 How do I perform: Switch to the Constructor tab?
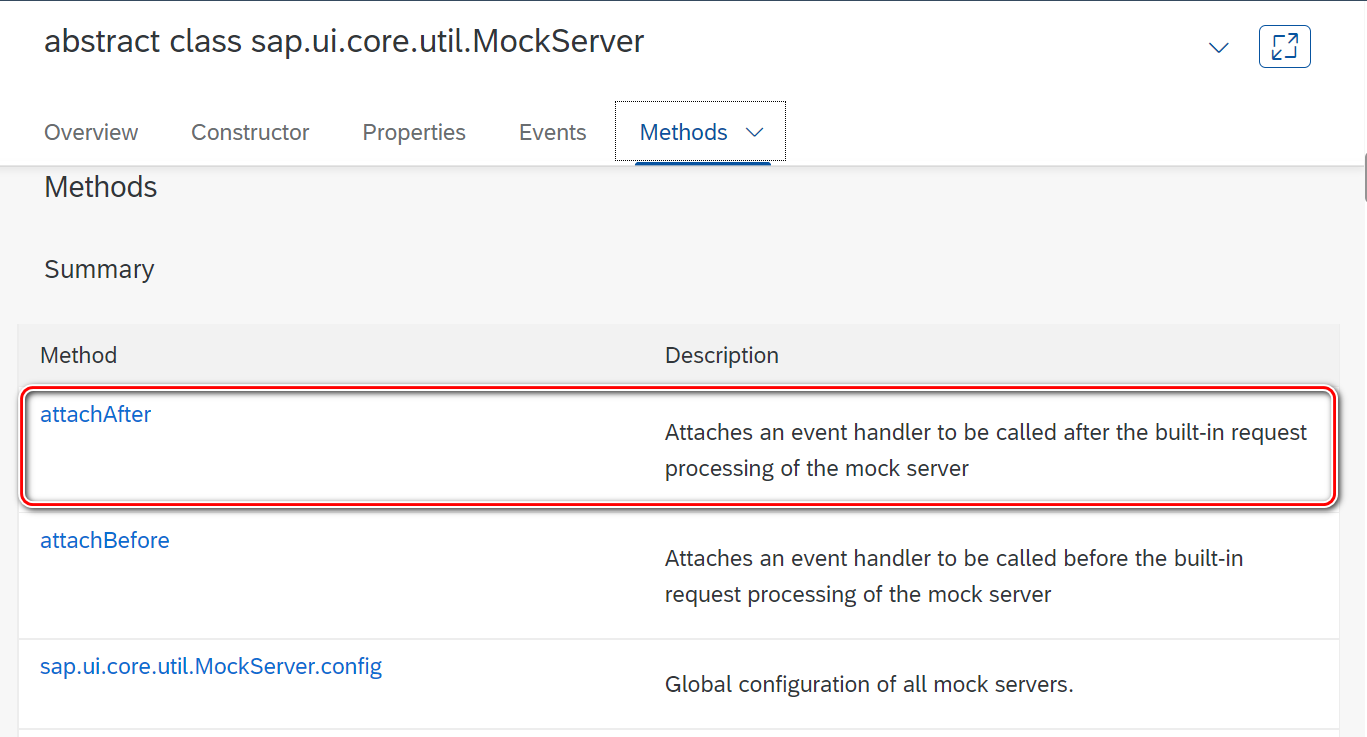click(250, 132)
